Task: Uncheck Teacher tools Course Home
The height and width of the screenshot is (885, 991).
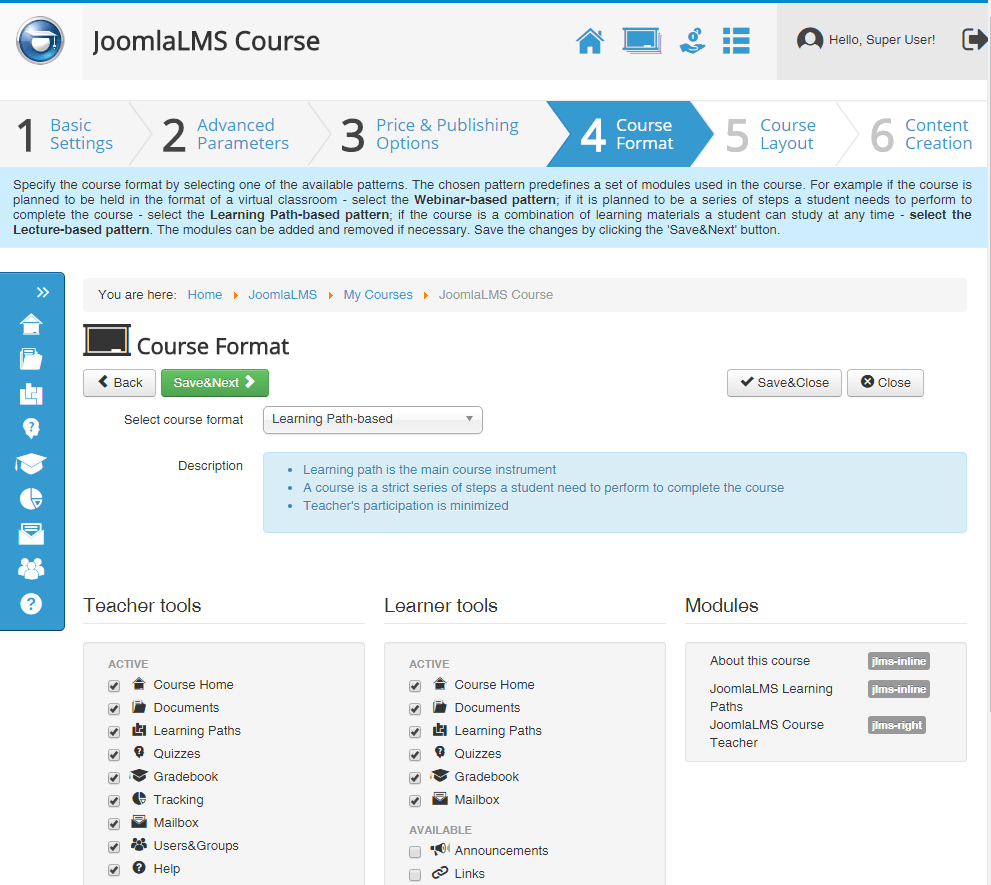Action: (x=114, y=686)
